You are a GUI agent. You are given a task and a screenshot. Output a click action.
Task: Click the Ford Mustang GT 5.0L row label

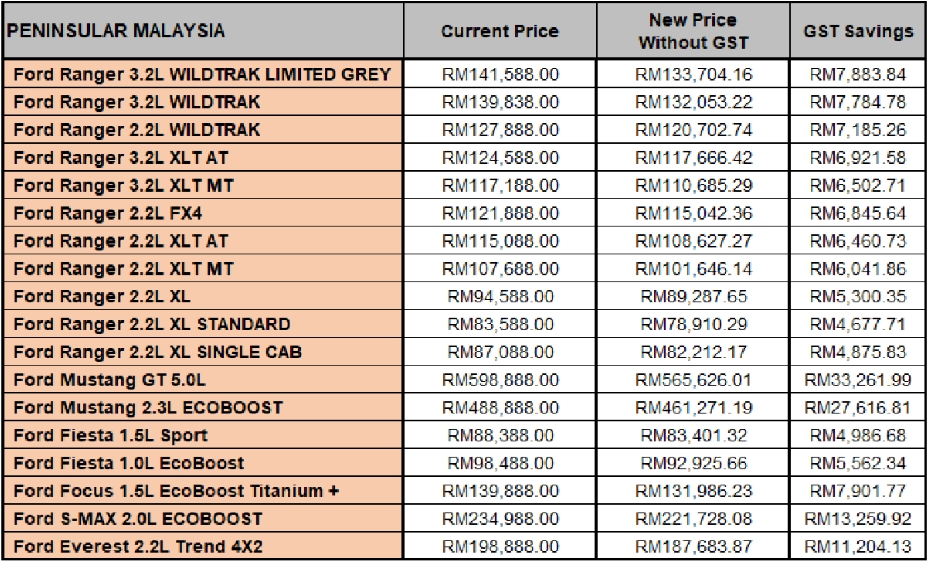point(203,380)
